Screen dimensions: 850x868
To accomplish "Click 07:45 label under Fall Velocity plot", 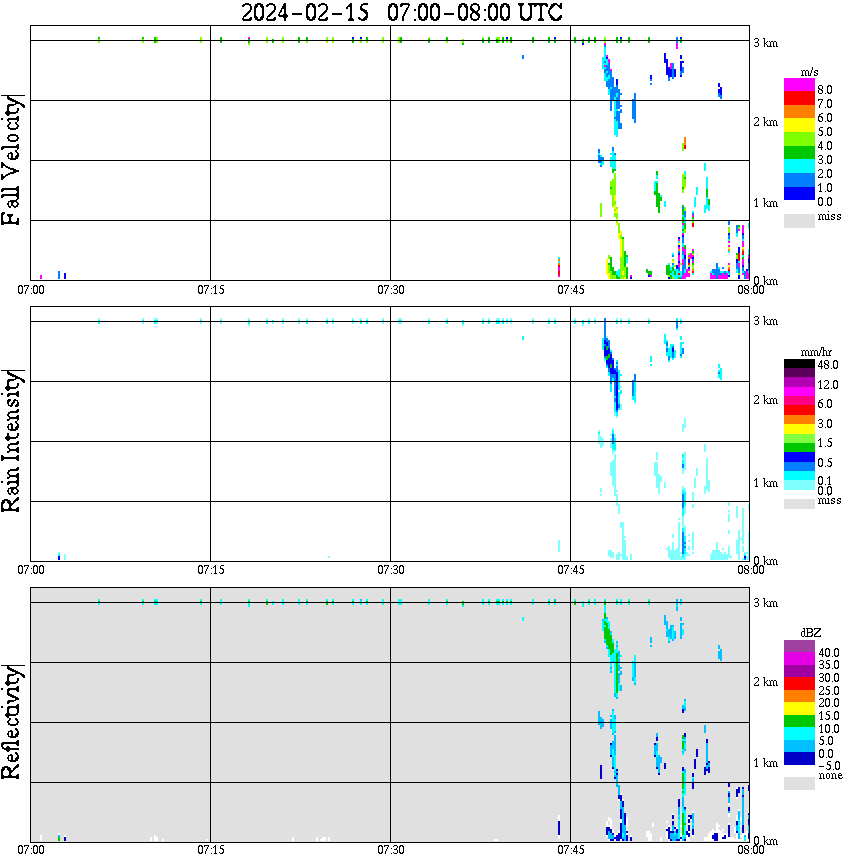I will [570, 290].
